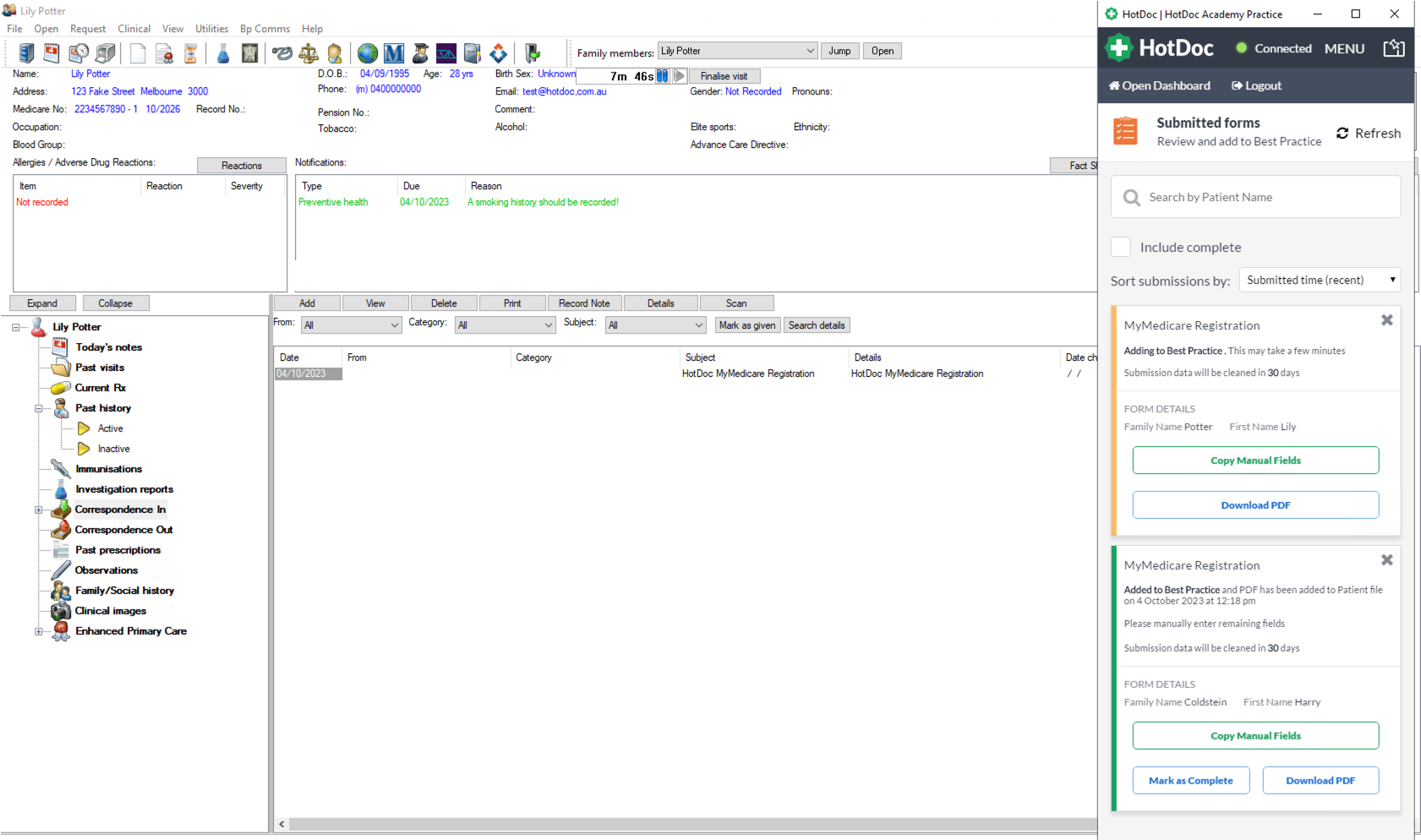Click the globe toolbar icon

[x=368, y=53]
